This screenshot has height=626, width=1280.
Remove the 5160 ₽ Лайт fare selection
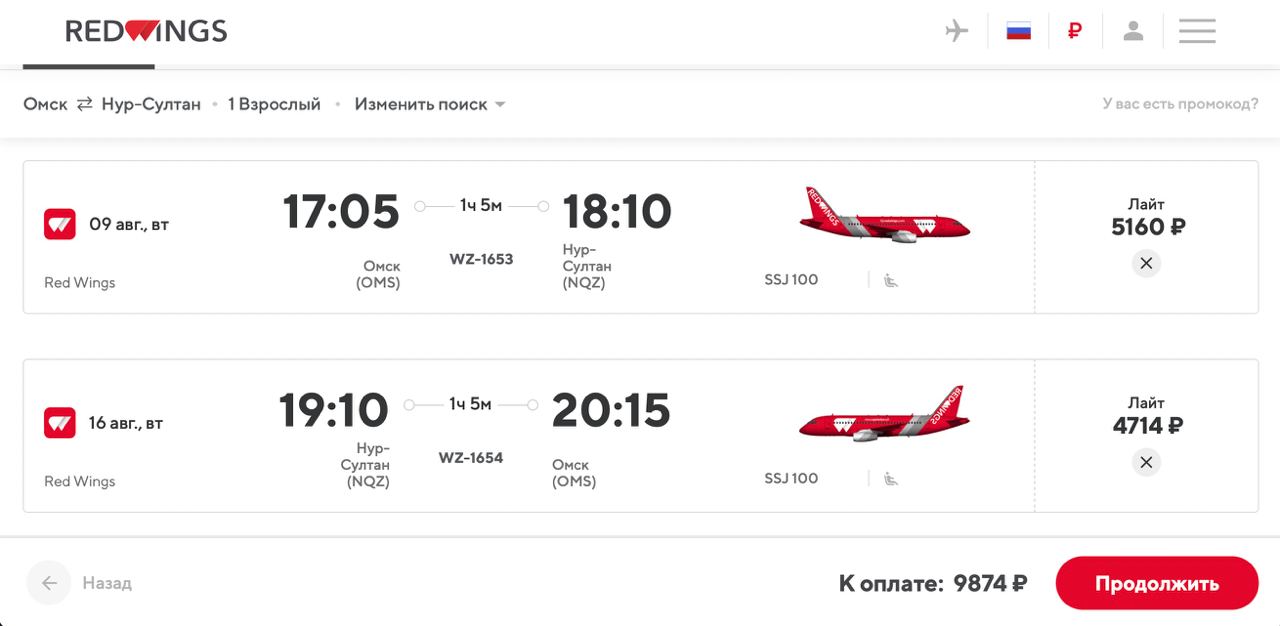pos(1146,263)
